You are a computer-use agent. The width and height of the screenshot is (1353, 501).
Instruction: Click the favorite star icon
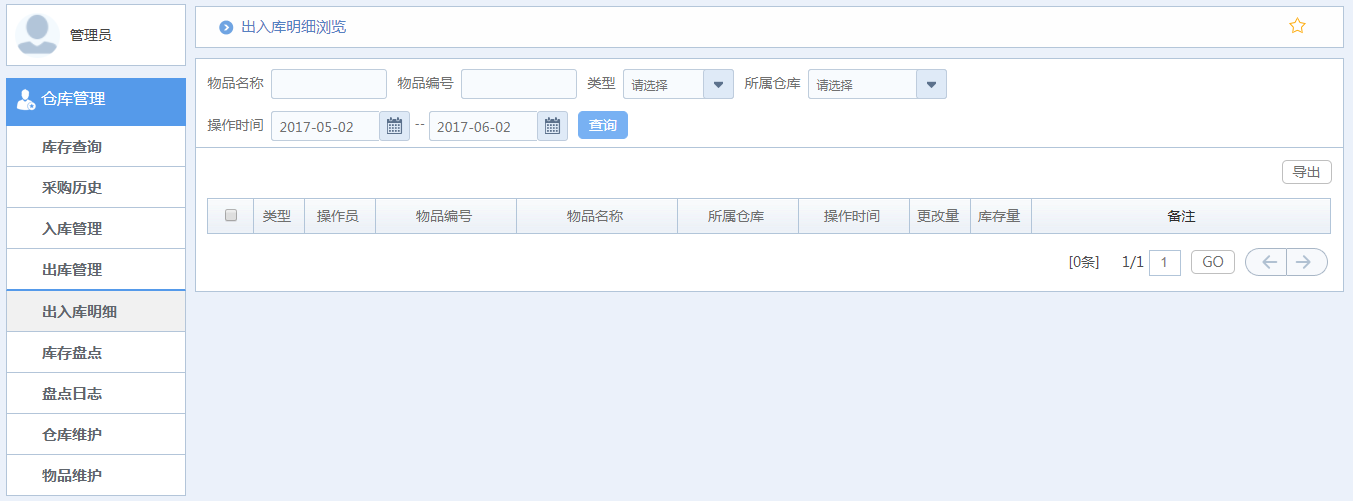[1297, 26]
